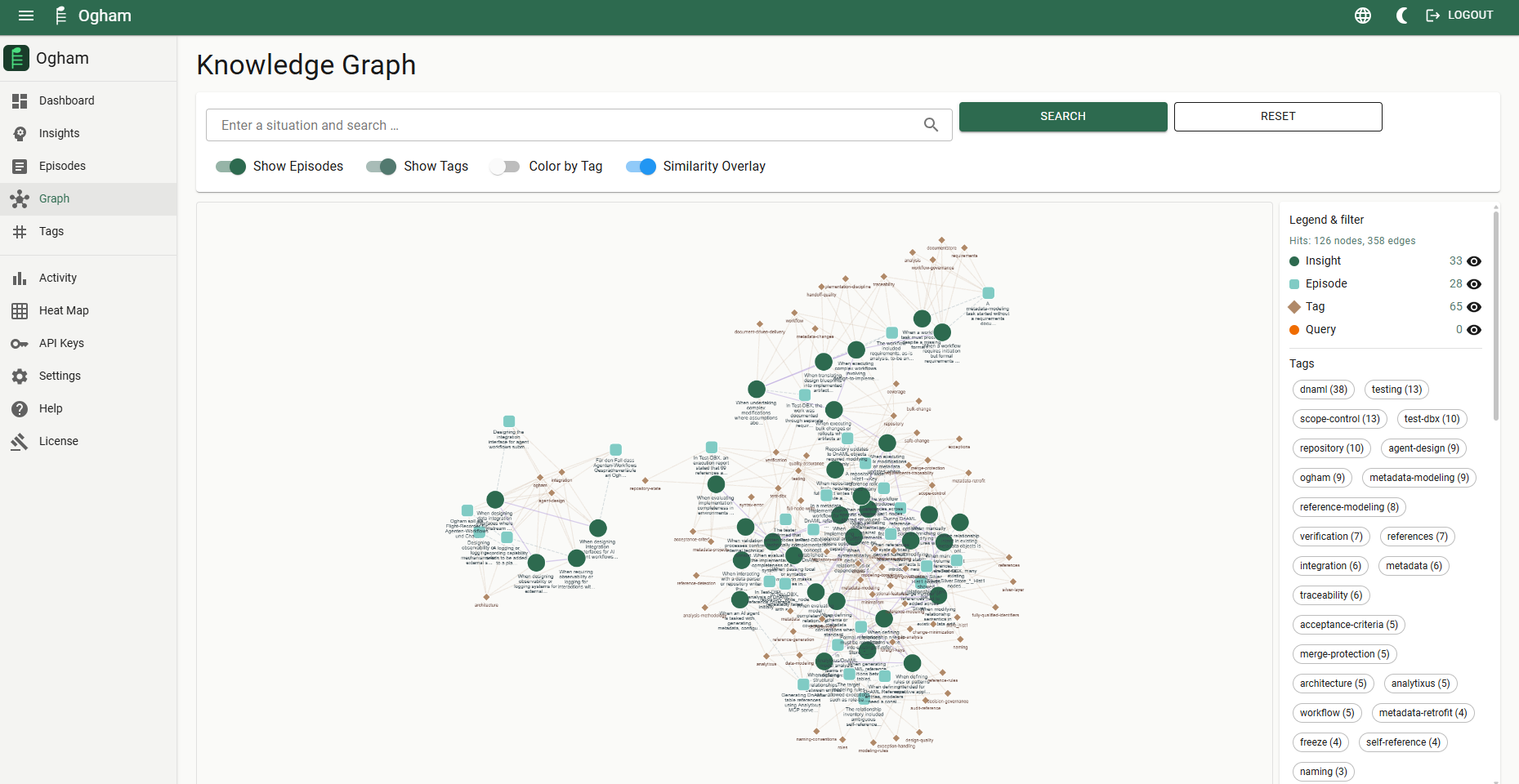
Task: Hide Episode nodes with eye icon
Action: [1474, 284]
